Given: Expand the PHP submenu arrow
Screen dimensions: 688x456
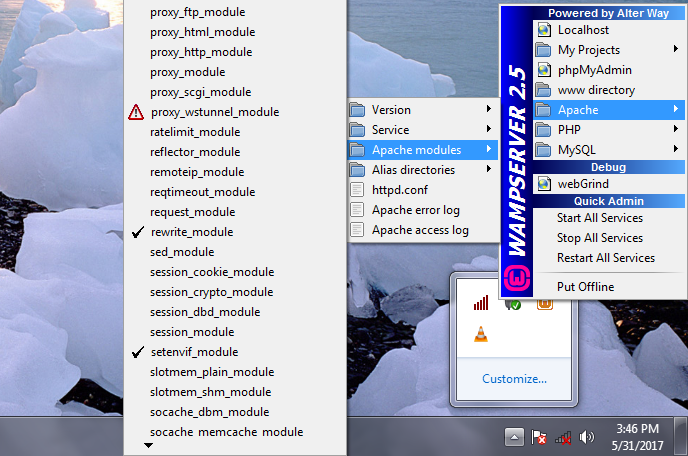Looking at the screenshot, I should coord(676,129).
